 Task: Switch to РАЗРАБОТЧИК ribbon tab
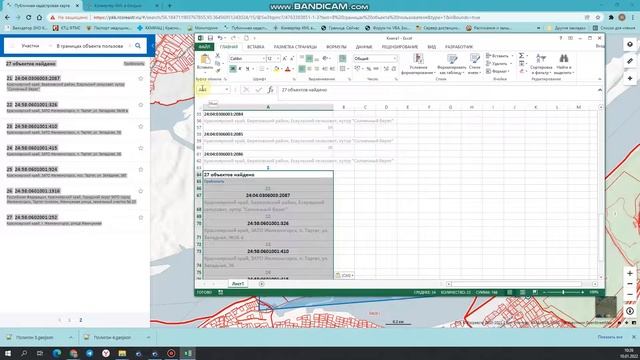pyautogui.click(x=459, y=47)
